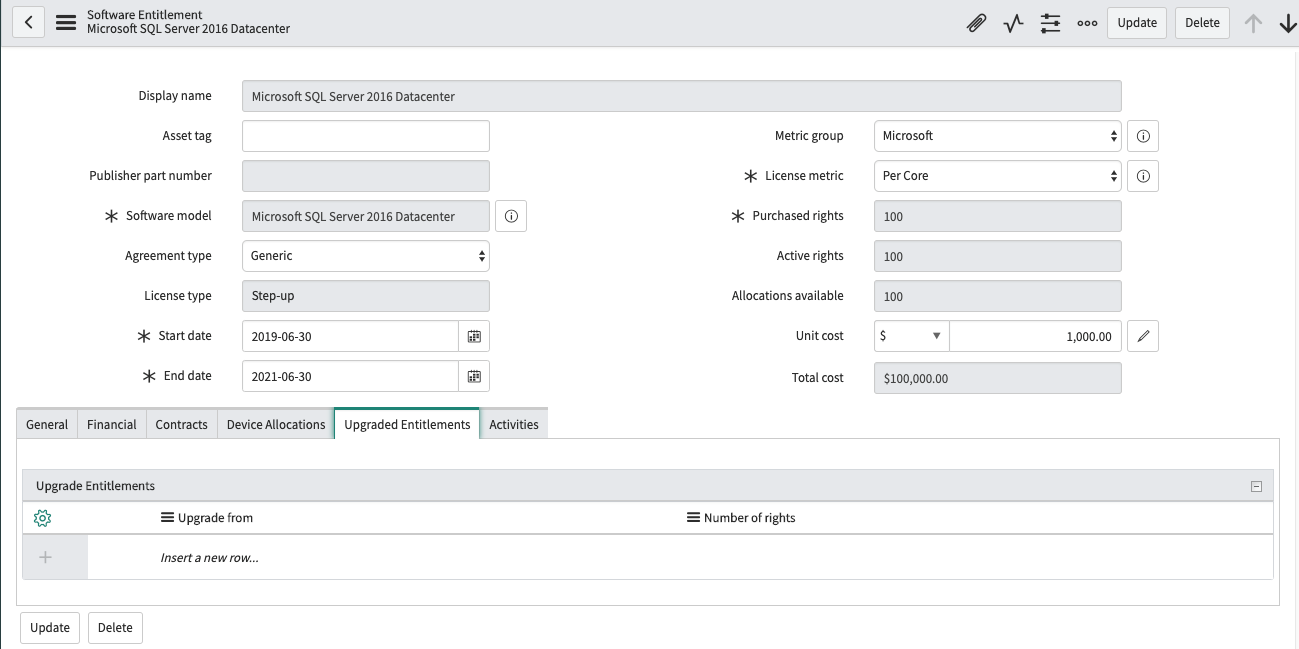Click the Upgrade Entitlements section title
Image resolution: width=1299 pixels, height=649 pixels.
tap(95, 486)
